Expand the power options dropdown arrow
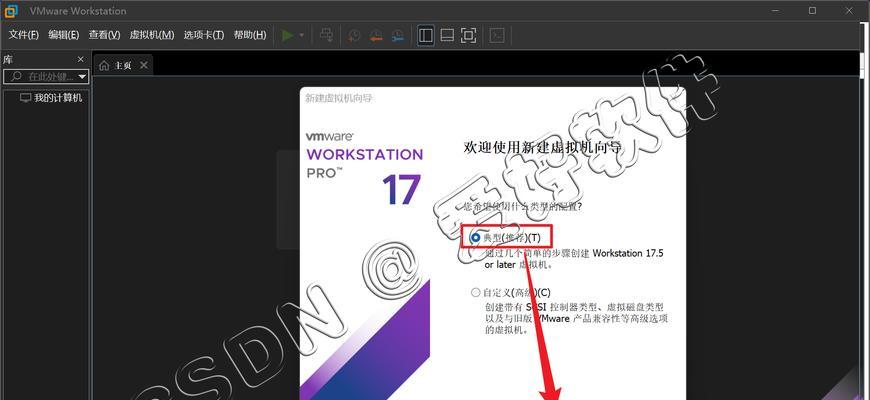The width and height of the screenshot is (870, 400). click(x=302, y=36)
